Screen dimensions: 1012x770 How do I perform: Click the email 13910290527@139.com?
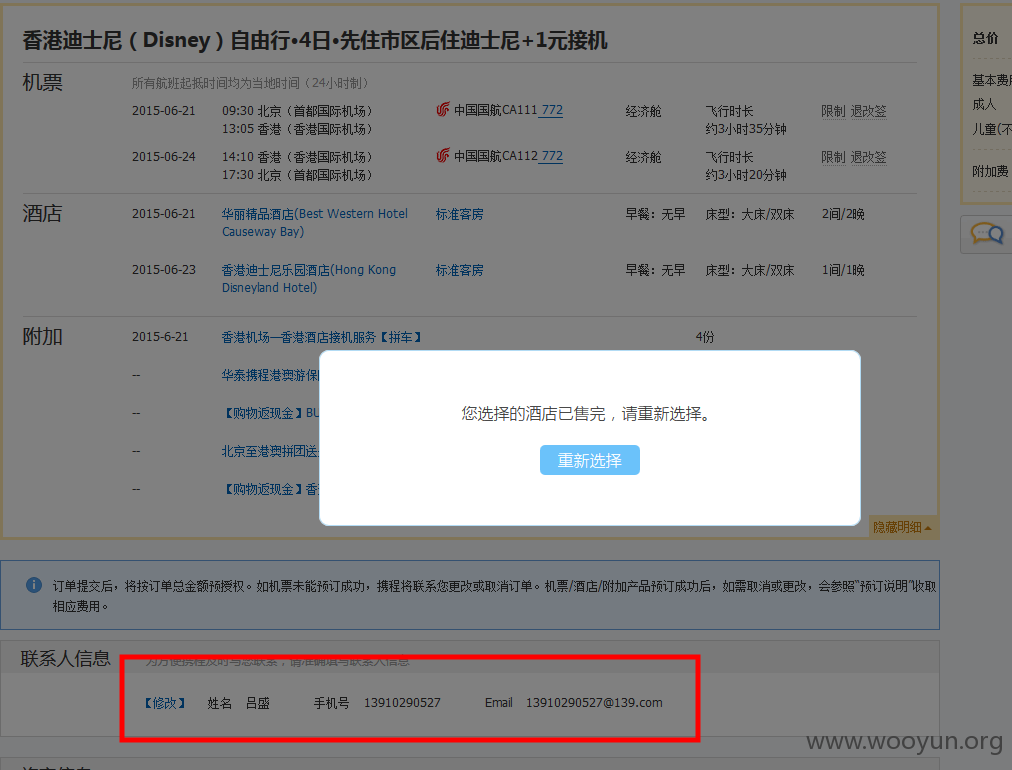pyautogui.click(x=594, y=703)
